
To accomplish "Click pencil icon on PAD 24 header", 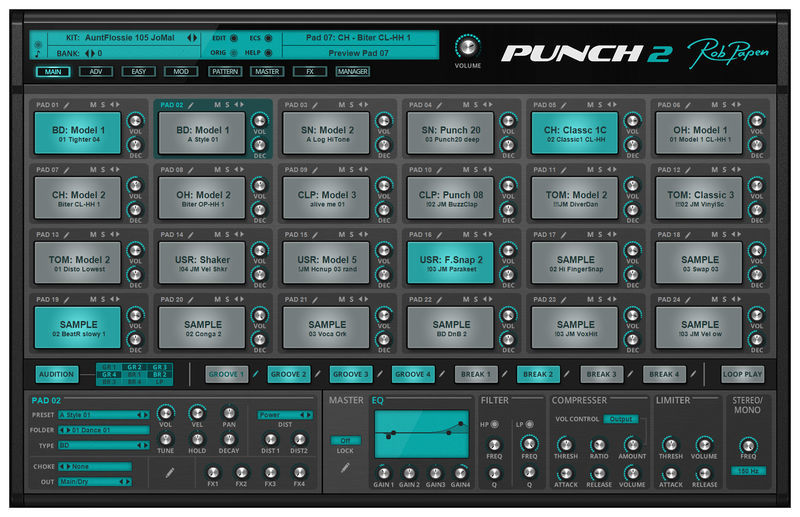I will point(688,300).
